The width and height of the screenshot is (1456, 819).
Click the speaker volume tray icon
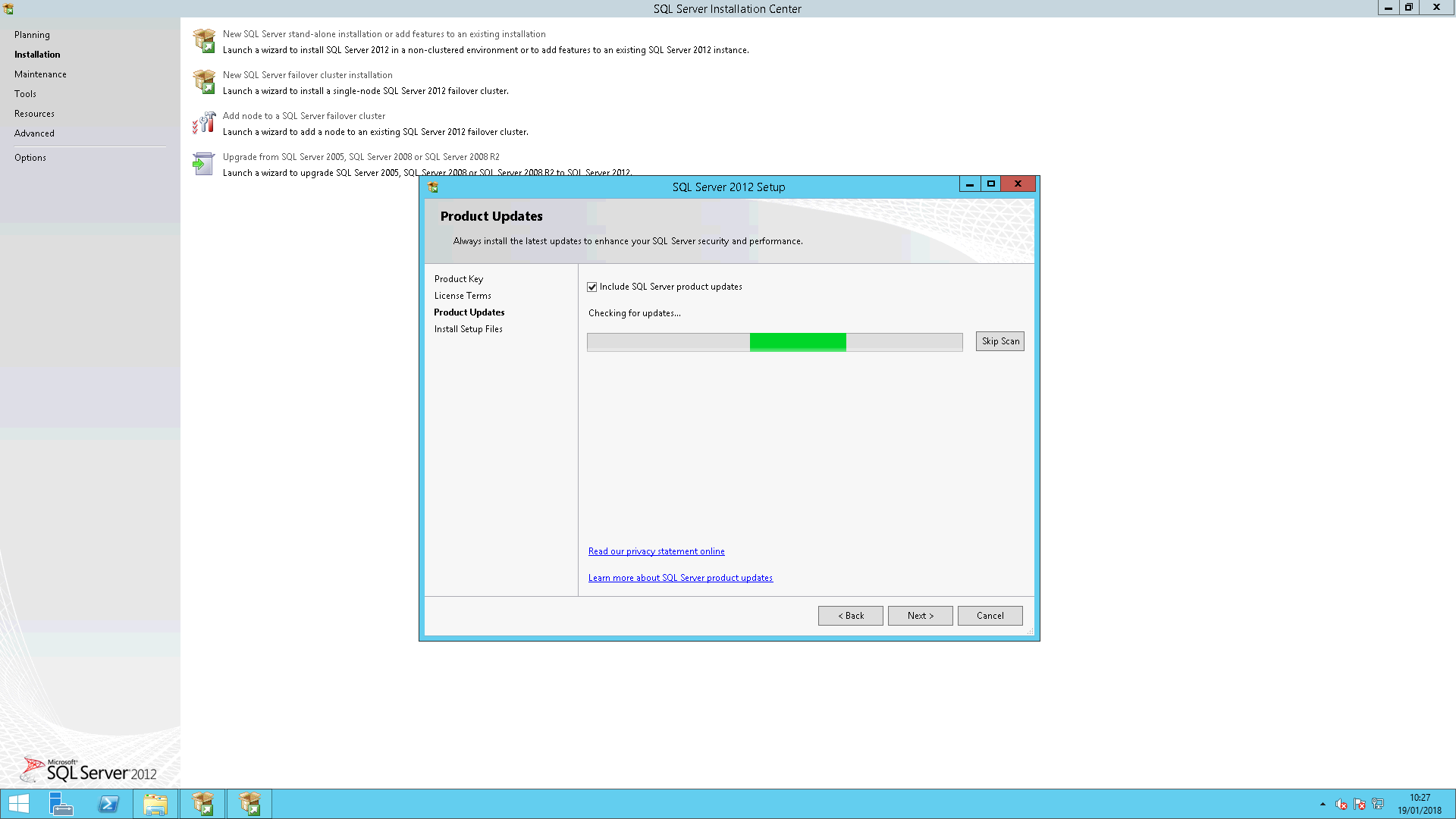coord(1341,804)
